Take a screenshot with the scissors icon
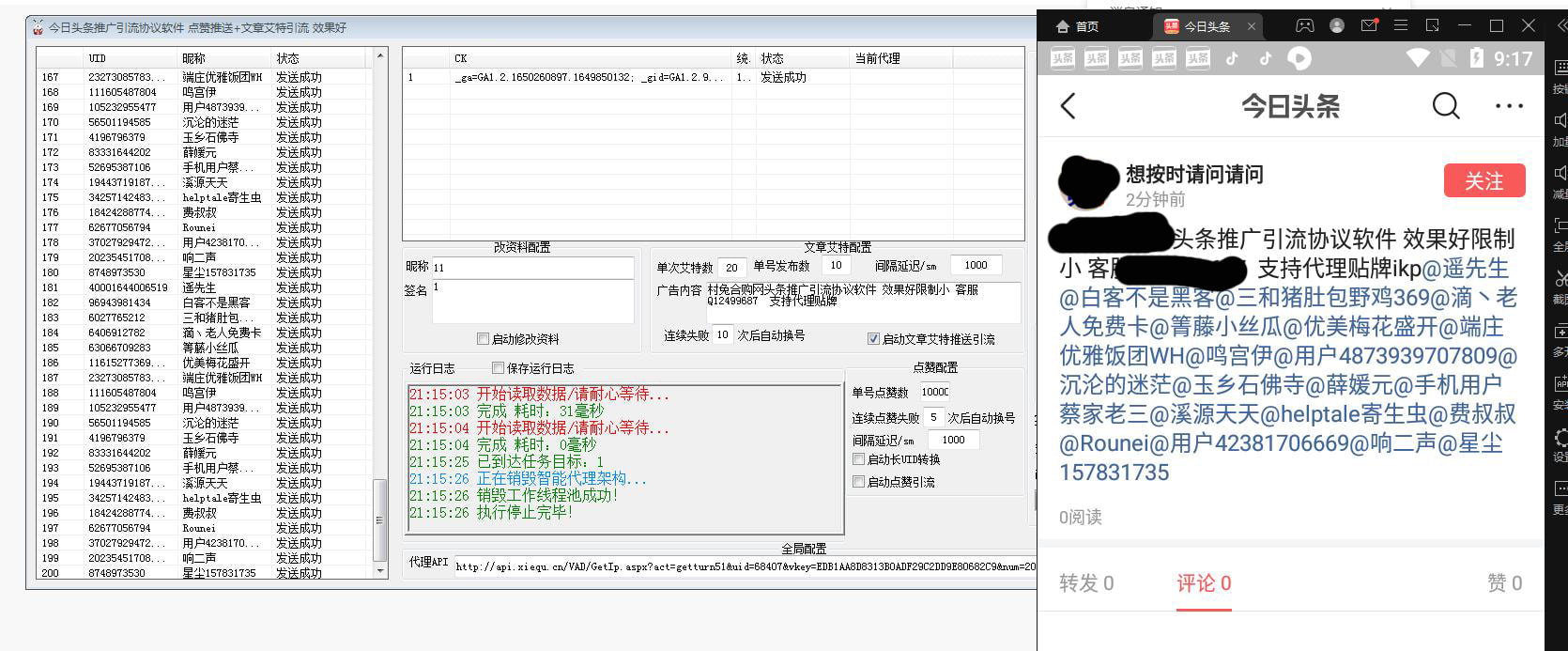This screenshot has height=651, width=1568. [x=1560, y=278]
